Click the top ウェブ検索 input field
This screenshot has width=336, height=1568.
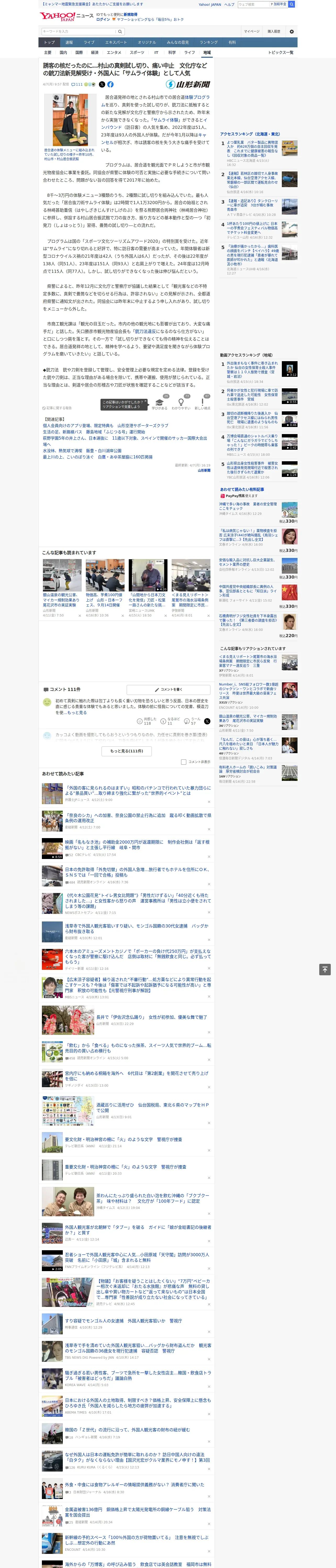point(253,4)
